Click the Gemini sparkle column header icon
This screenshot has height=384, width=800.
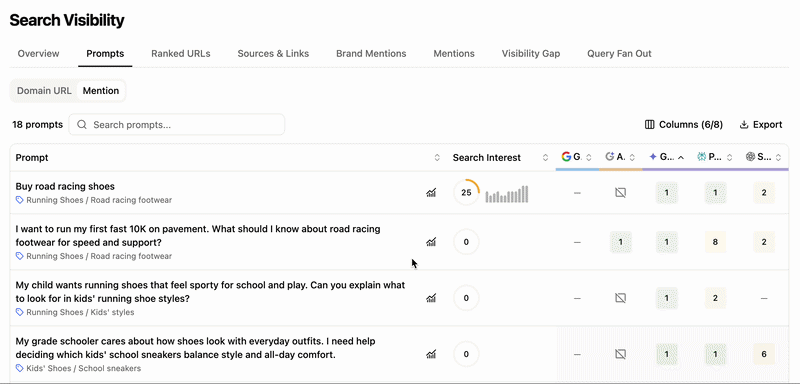pos(653,157)
